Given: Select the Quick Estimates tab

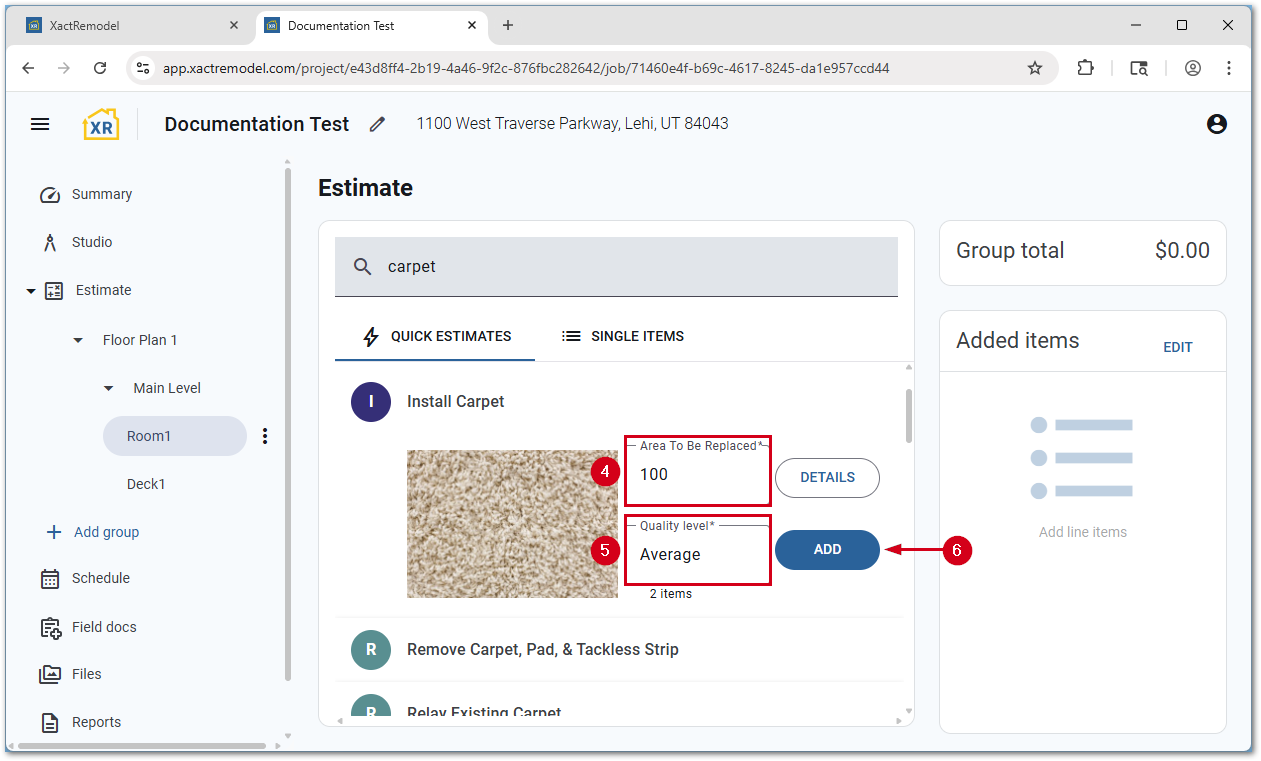Looking at the screenshot, I should pos(435,336).
